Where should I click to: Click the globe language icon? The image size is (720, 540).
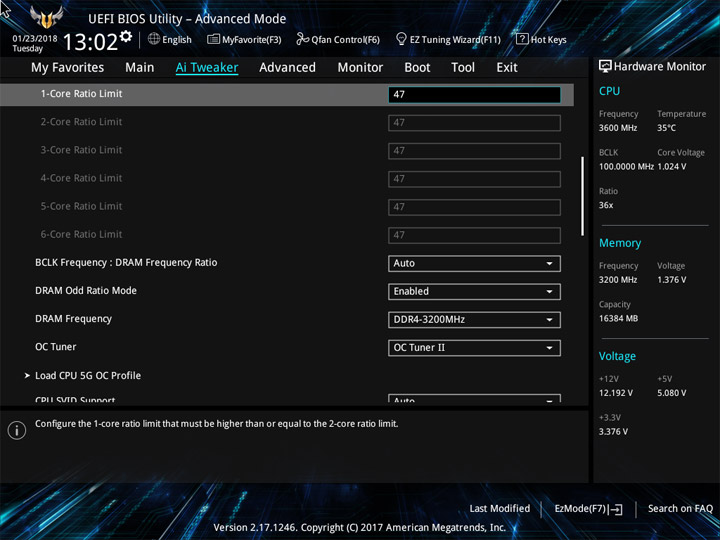pos(154,39)
